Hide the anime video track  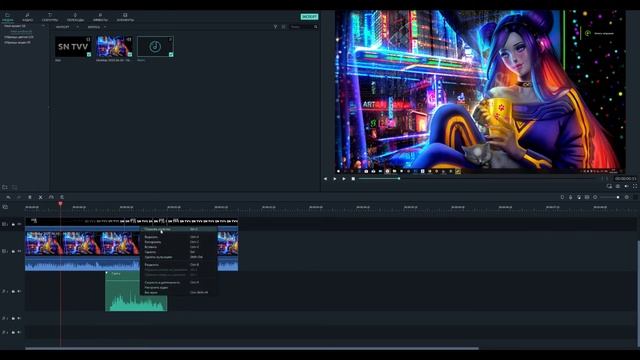click(19, 251)
